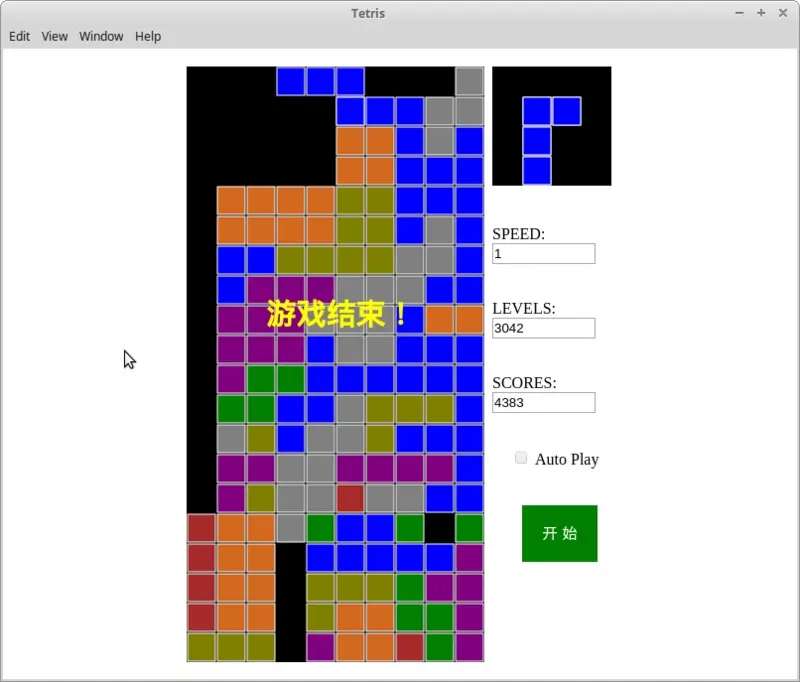Maximize the Tetris window

[x=761, y=13]
